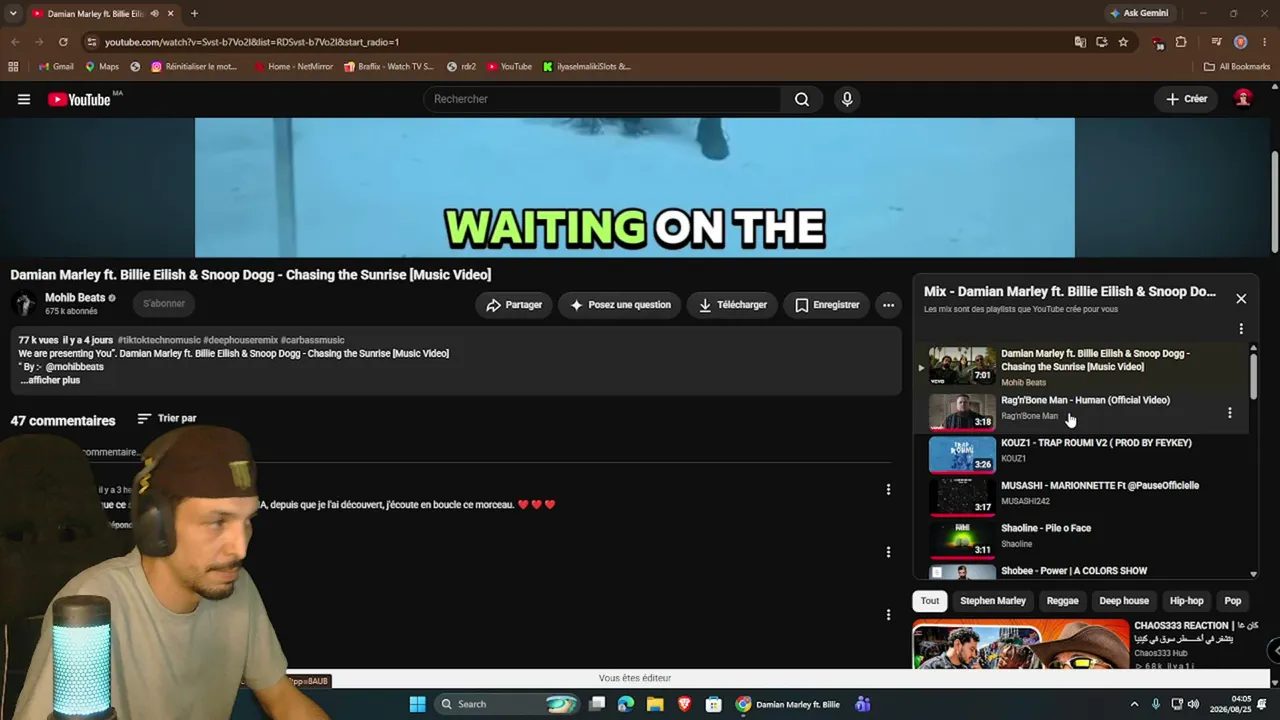Click the S'abonner subscribe button

point(164,303)
